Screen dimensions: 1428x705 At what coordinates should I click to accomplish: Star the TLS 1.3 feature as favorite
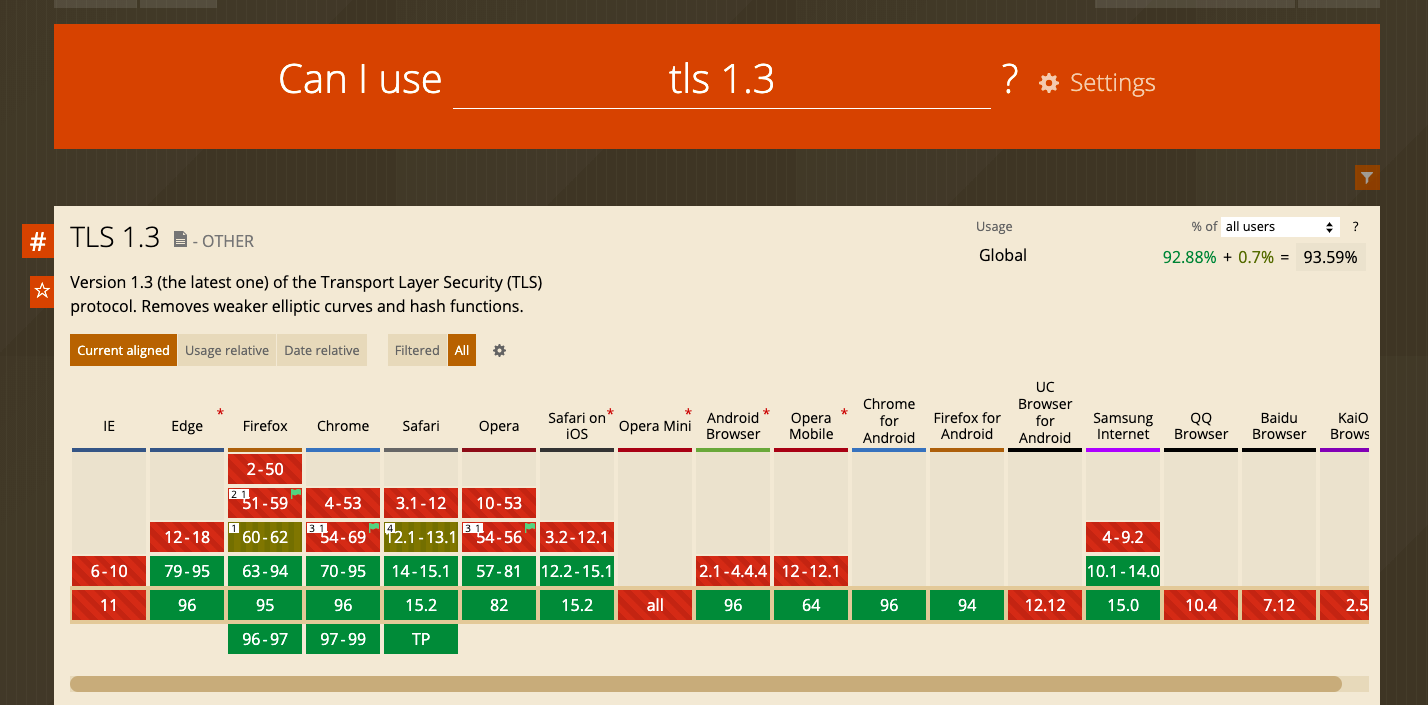[40, 291]
